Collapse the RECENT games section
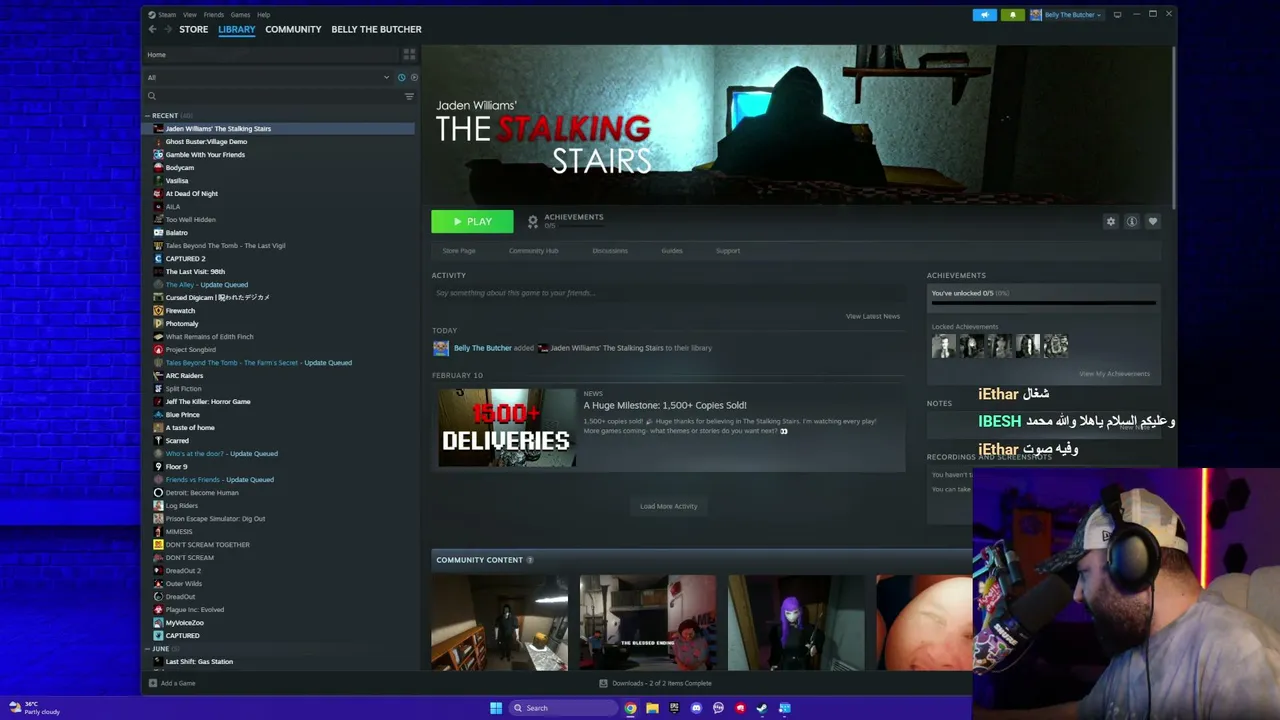This screenshot has width=1280, height=720. 148,116
